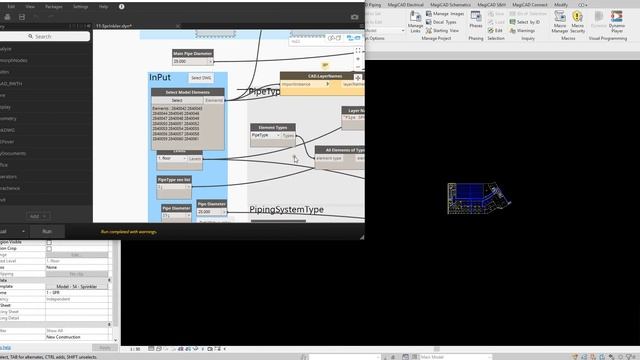This screenshot has height=360, width=640.
Task: Open Phases dialog icon
Action: pyautogui.click(x=476, y=19)
